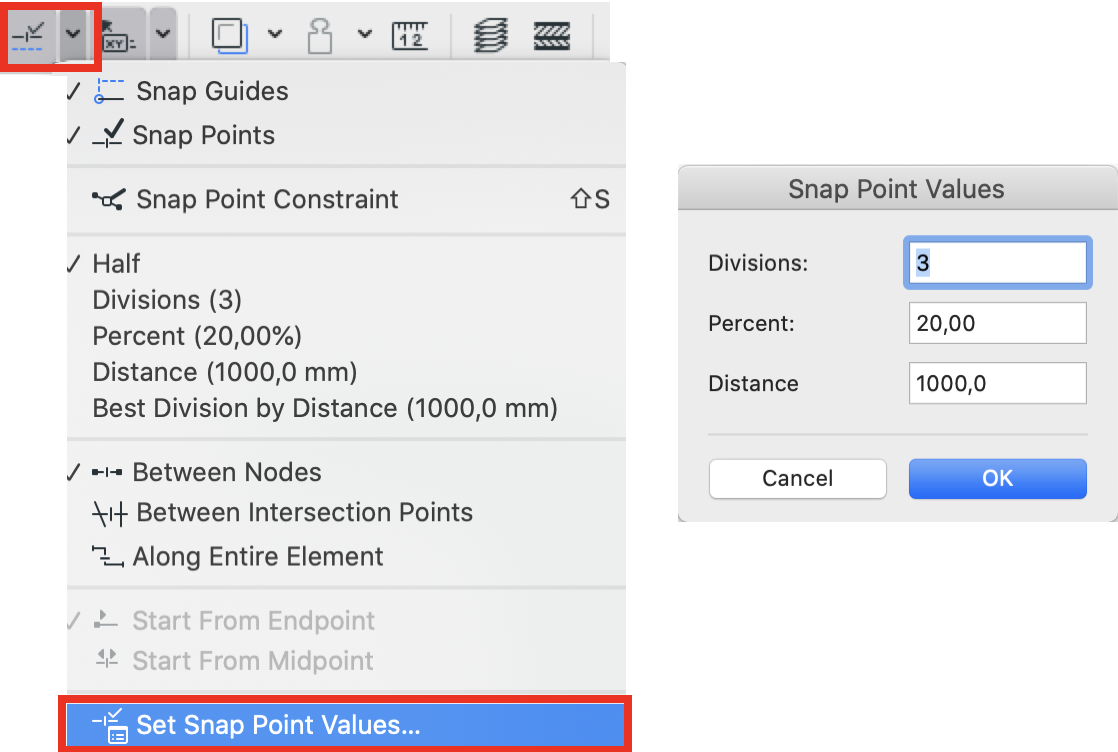
Task: Click the OK button in dialog
Action: (x=998, y=478)
